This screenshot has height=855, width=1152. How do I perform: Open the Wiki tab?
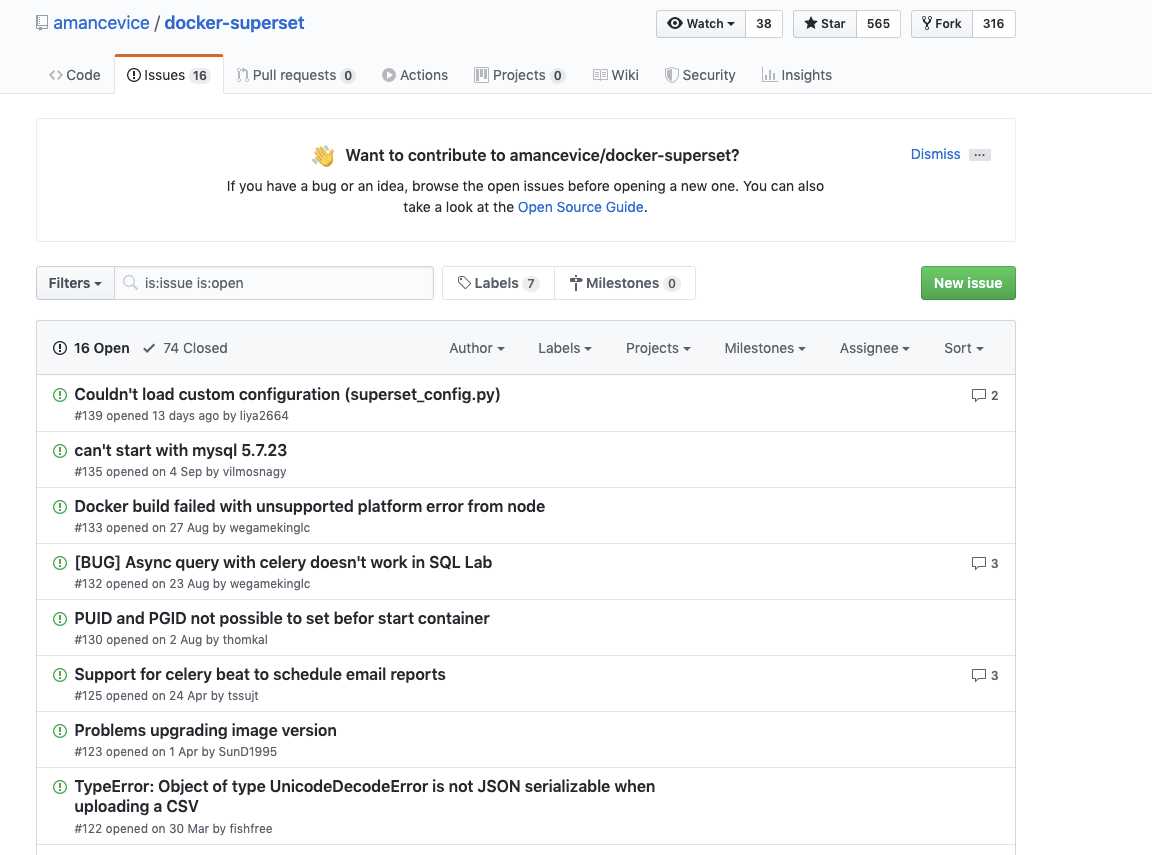coord(616,75)
